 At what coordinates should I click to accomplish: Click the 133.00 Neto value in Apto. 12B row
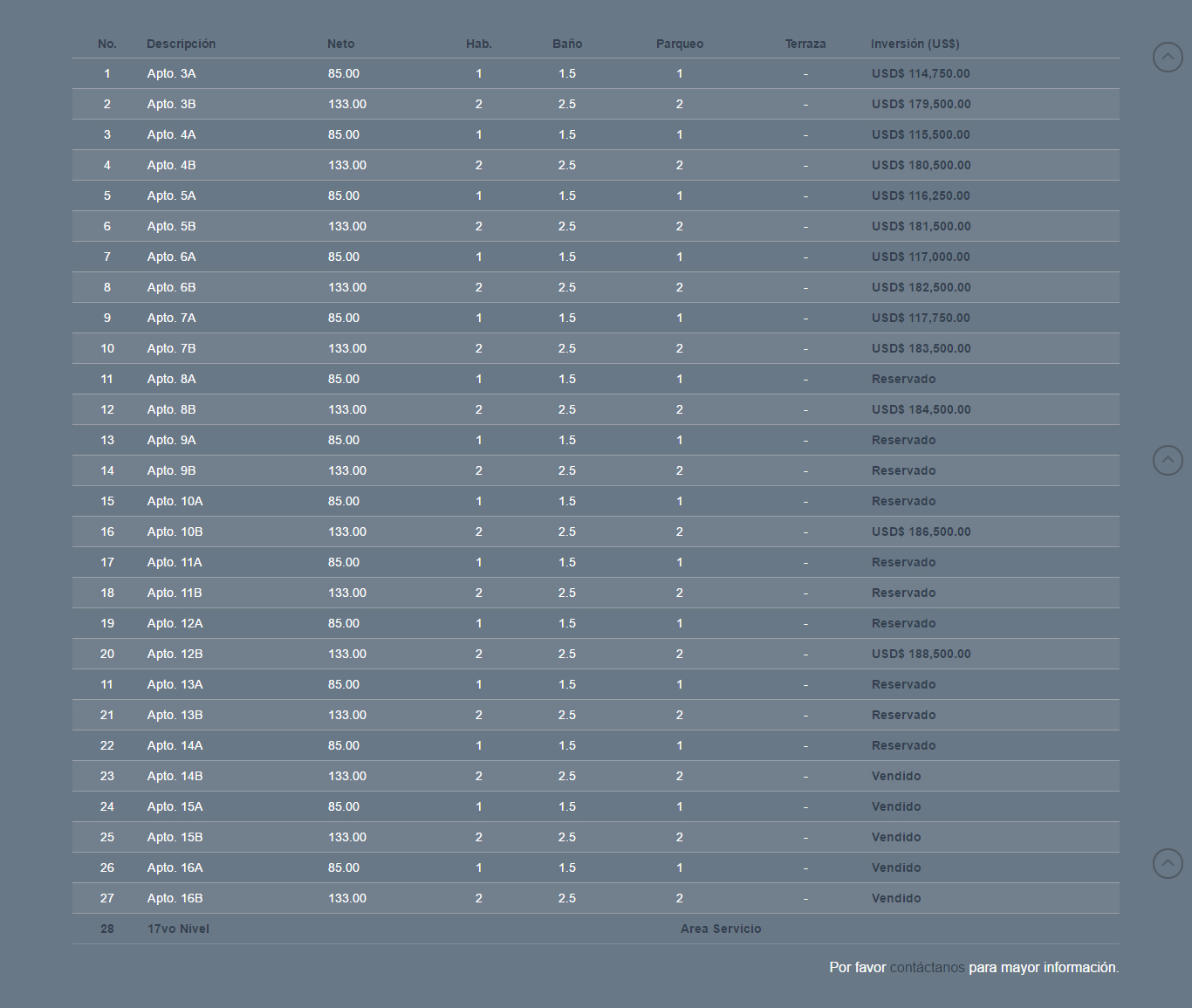coord(347,655)
